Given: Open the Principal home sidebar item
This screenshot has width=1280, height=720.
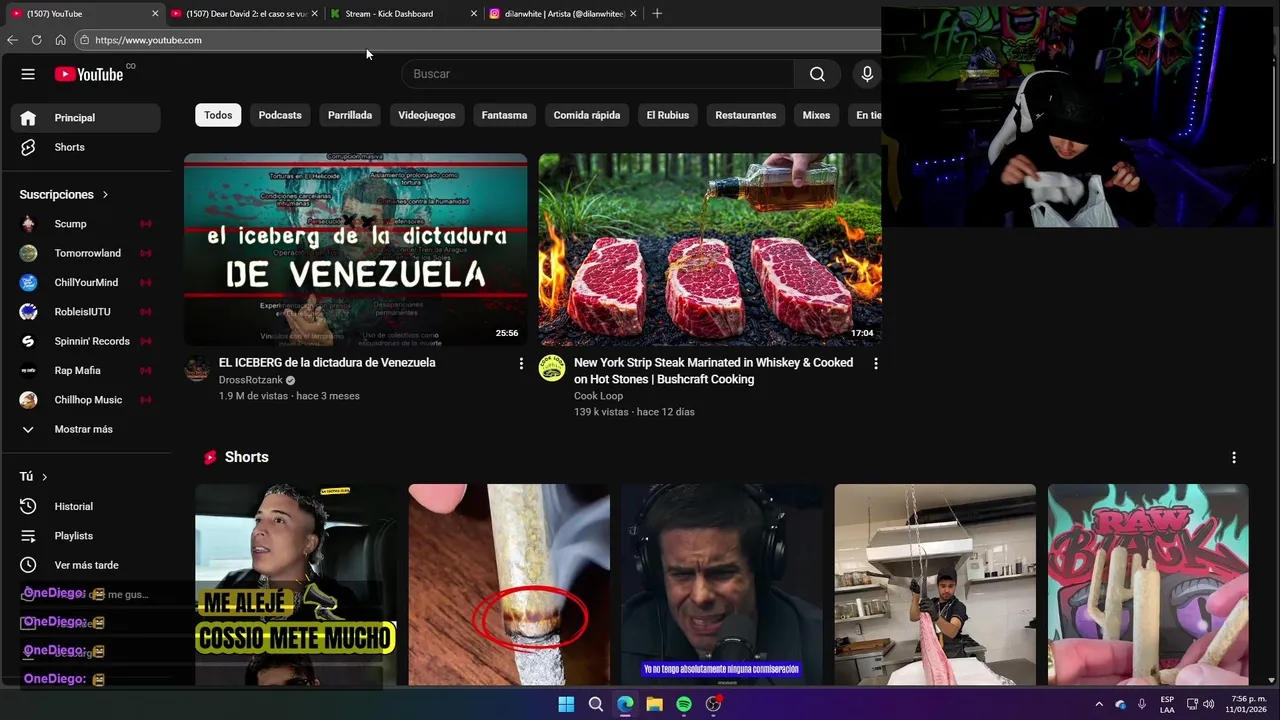Looking at the screenshot, I should coord(86,118).
